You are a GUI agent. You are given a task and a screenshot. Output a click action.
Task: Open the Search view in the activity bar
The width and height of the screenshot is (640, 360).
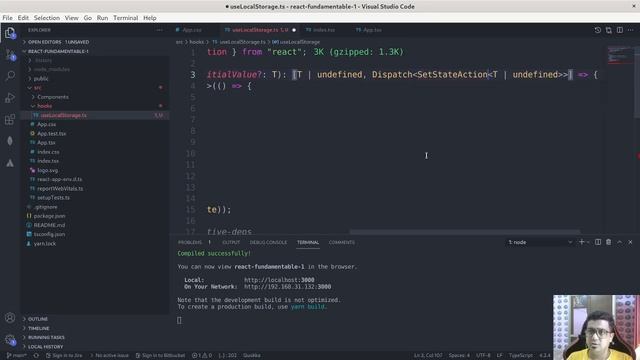click(10, 76)
